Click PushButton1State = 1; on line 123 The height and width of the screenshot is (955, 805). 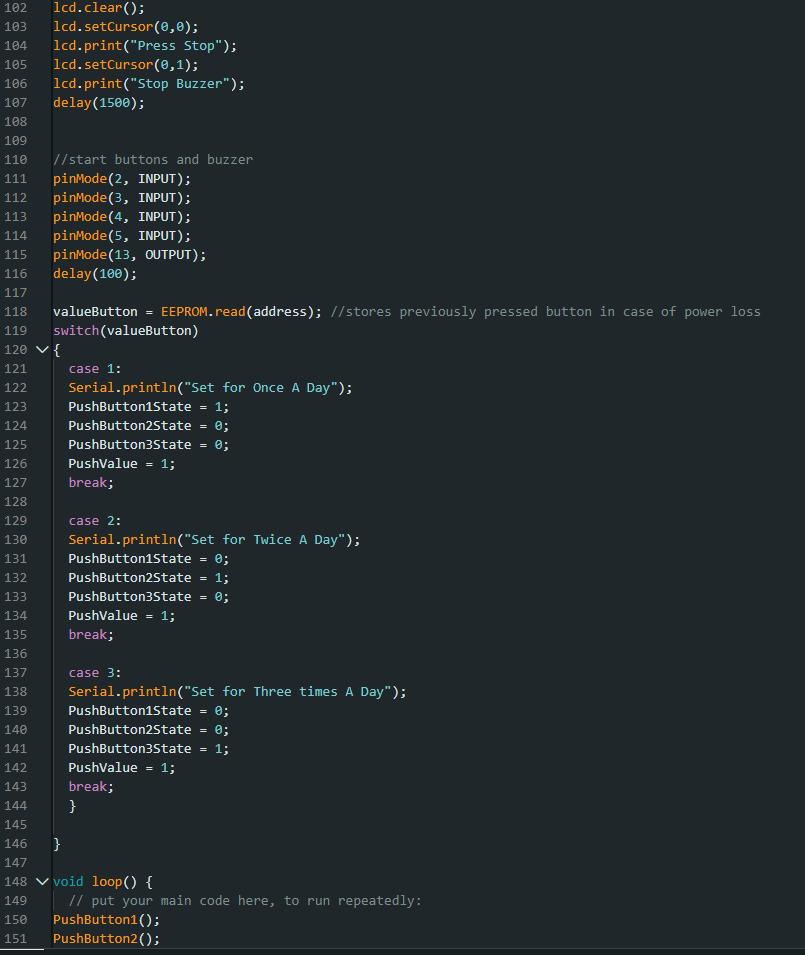click(149, 407)
